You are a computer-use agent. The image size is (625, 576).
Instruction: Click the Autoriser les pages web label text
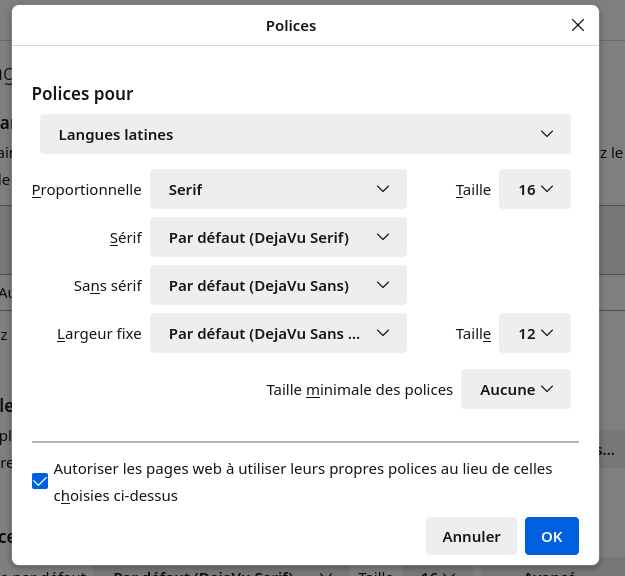(x=303, y=482)
